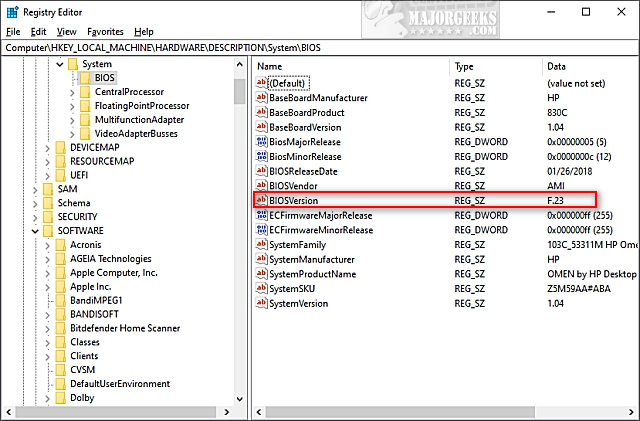This screenshot has height=421, width=640.
Task: Expand the SAM key
Action: (36, 190)
